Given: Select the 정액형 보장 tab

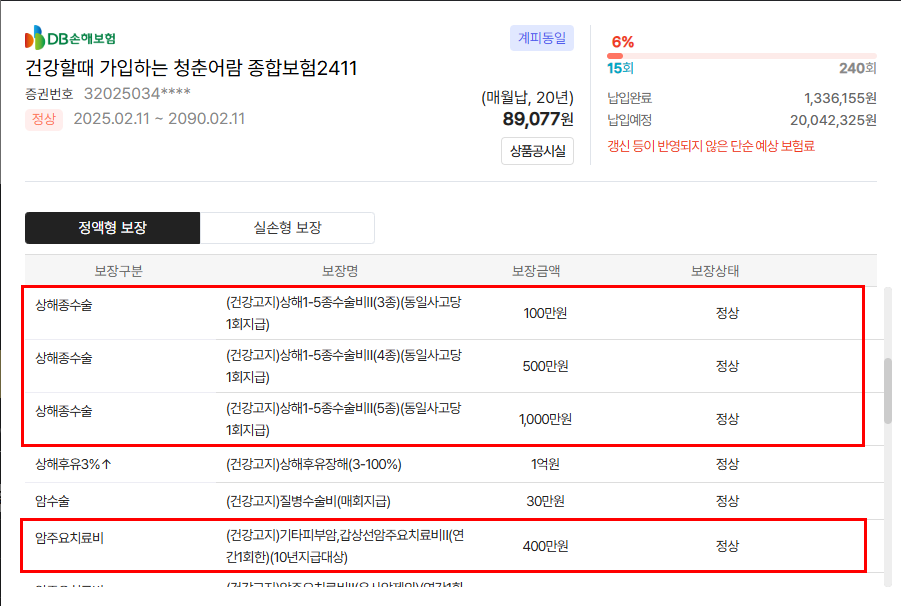Looking at the screenshot, I should (112, 228).
